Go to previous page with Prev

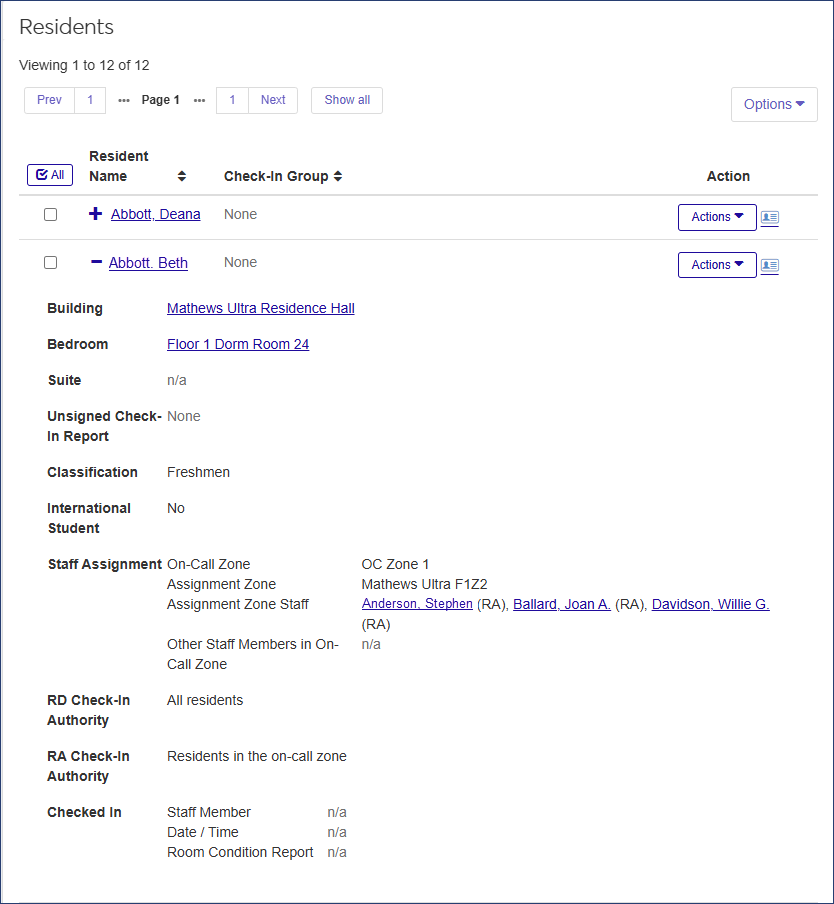pyautogui.click(x=50, y=100)
